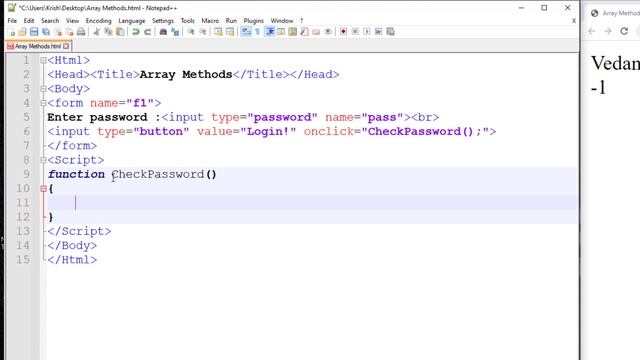Viewport: 640px width, 360px height.
Task: Save all open files via toolbar
Action: click(46, 32)
